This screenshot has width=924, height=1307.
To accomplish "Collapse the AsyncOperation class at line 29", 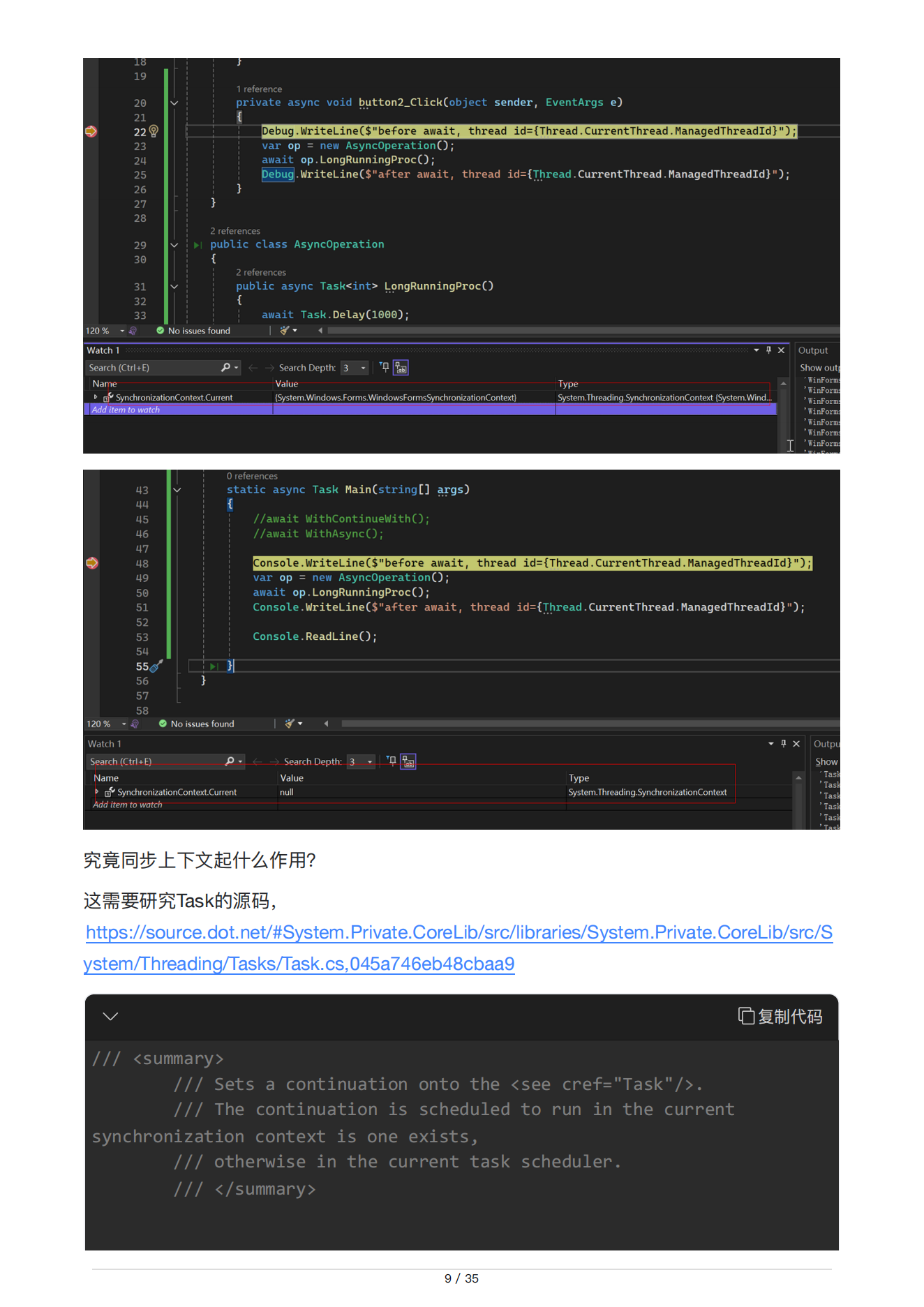I will pos(174,245).
